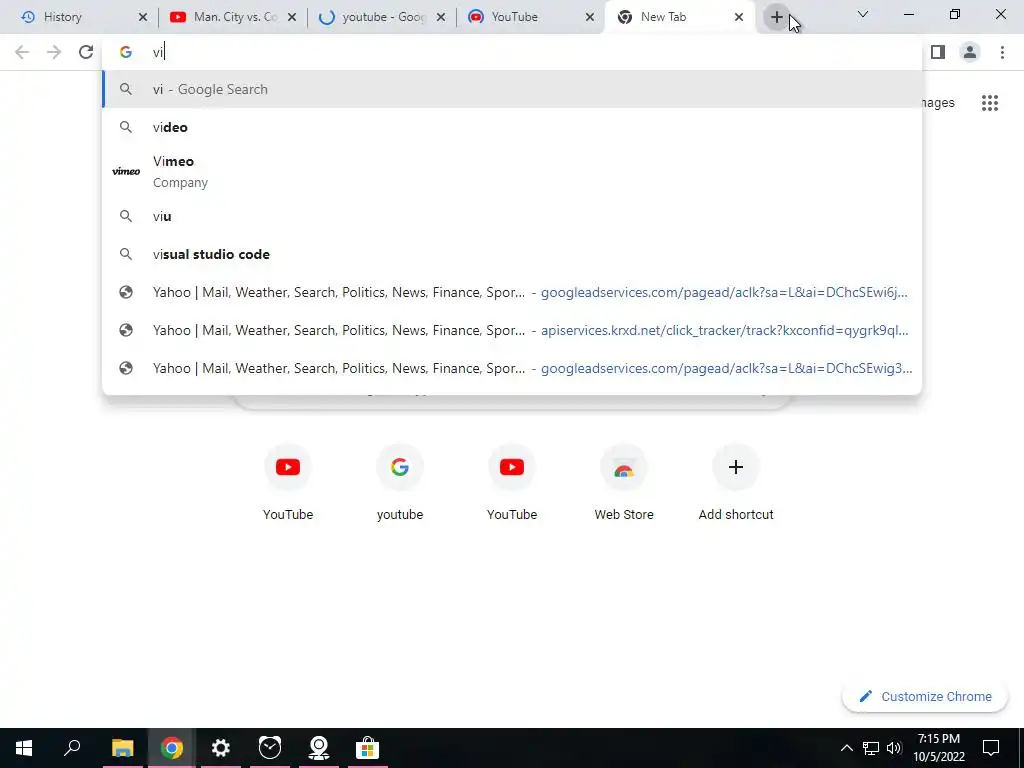Go back to previous page
Screen dimensions: 1024x768
(x=22, y=52)
